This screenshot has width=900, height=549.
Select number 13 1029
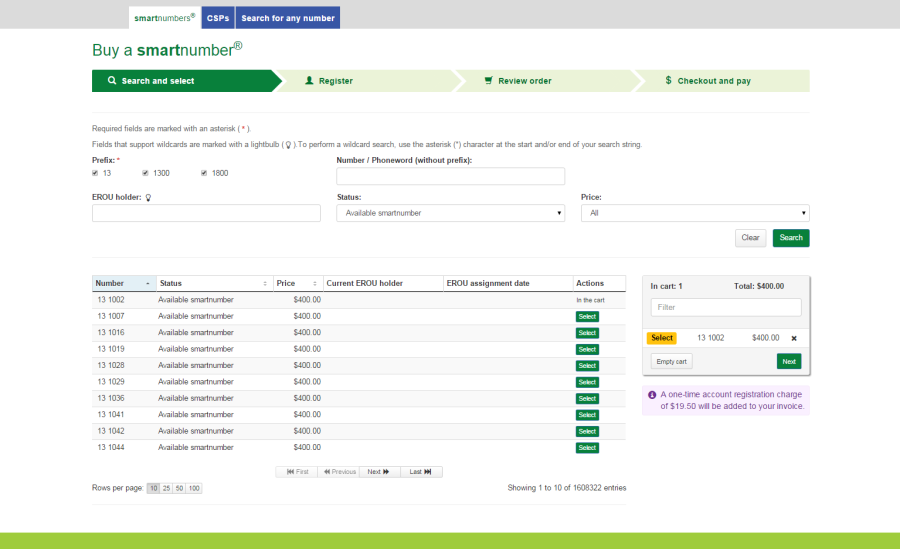587,382
